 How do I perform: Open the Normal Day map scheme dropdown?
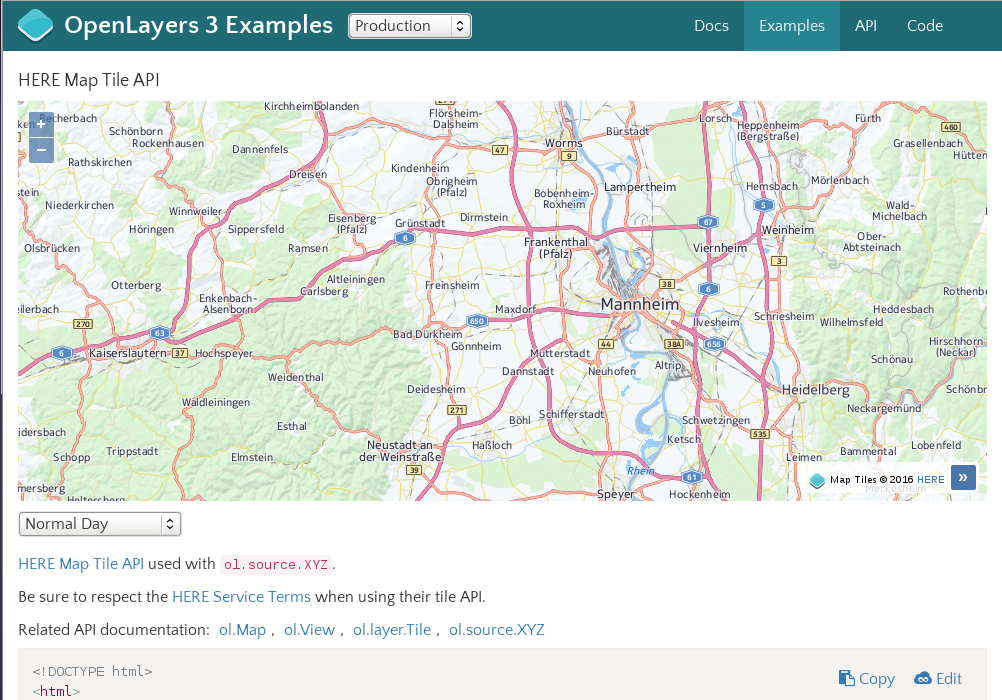tap(99, 523)
